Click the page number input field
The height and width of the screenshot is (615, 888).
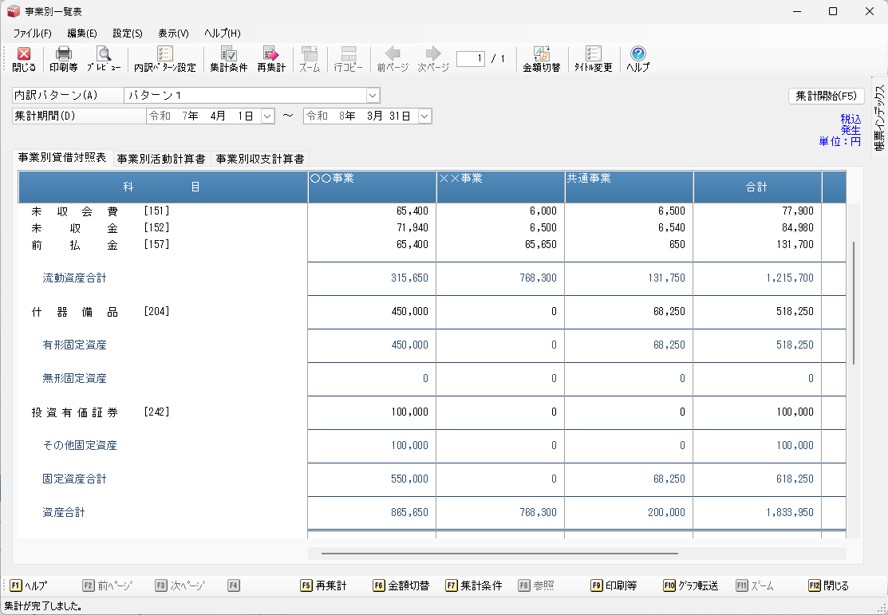tap(470, 59)
